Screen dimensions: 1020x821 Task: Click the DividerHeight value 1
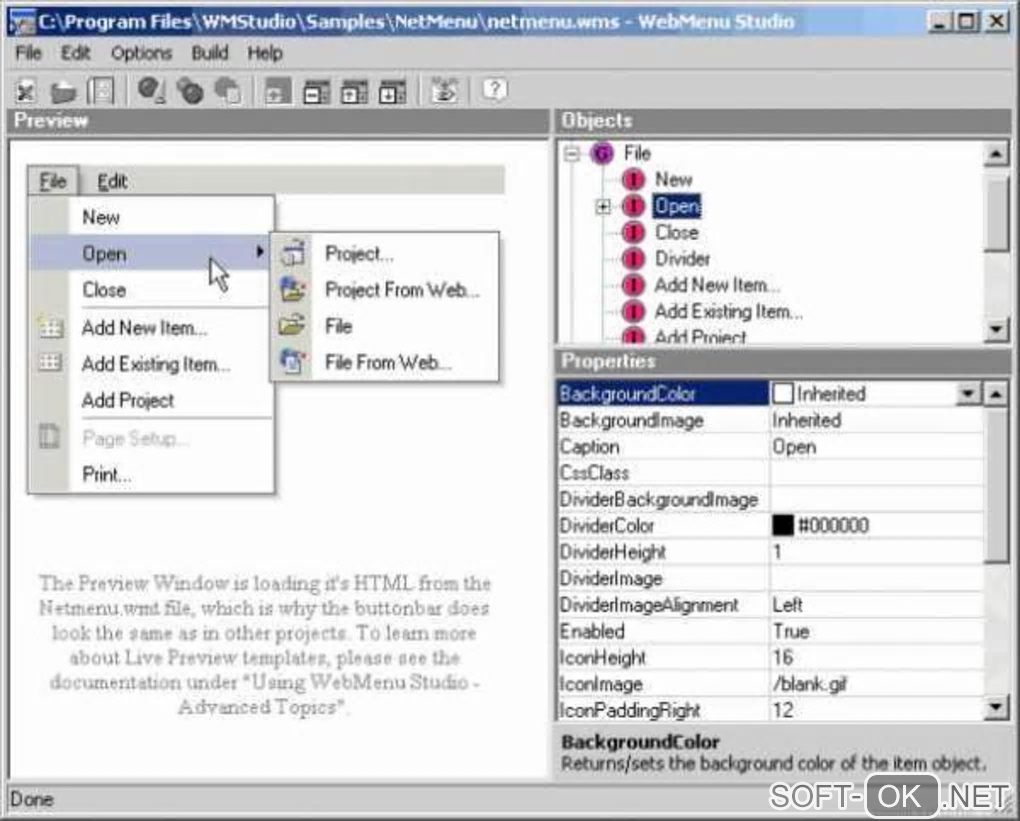click(876, 552)
